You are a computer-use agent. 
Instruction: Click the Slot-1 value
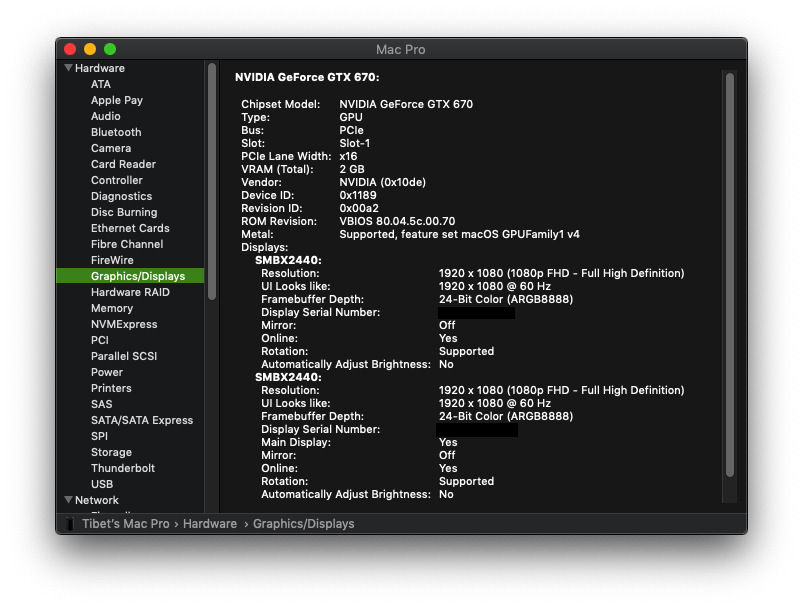point(354,143)
